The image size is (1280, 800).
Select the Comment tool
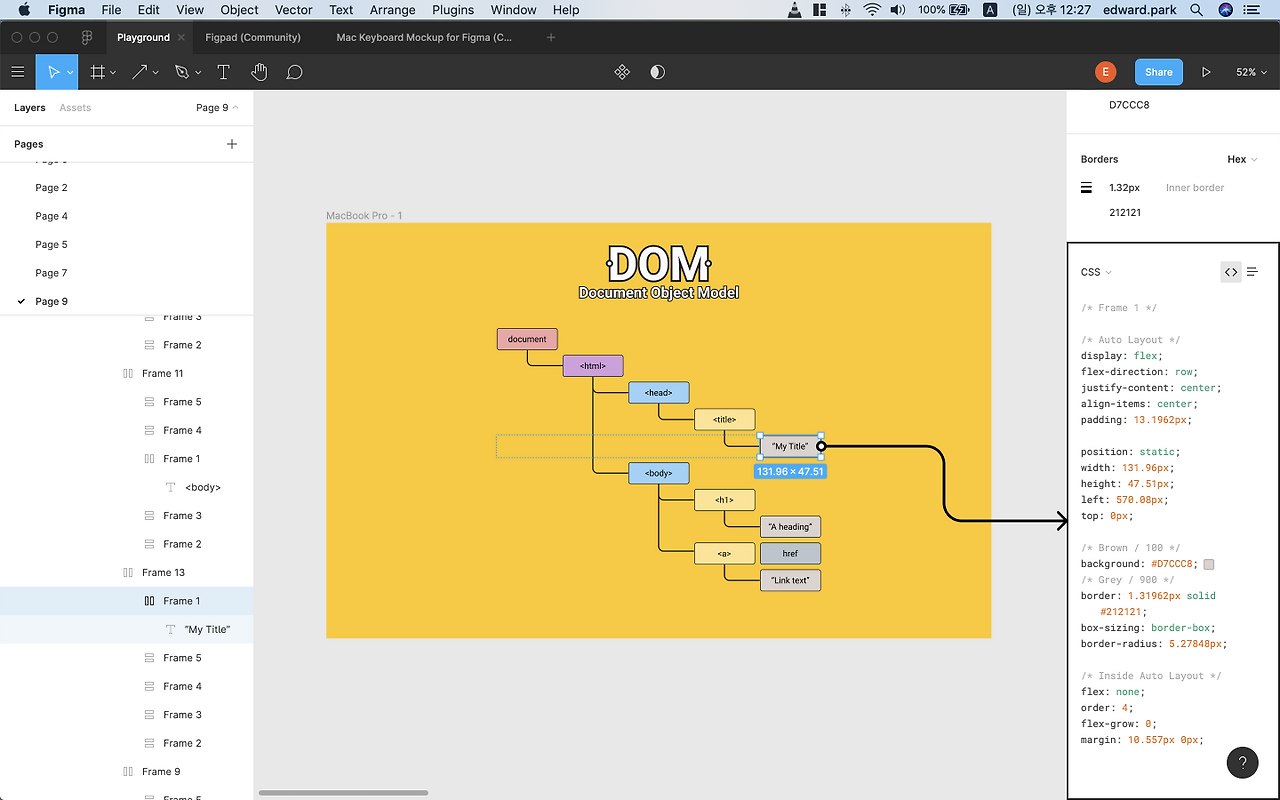294,72
